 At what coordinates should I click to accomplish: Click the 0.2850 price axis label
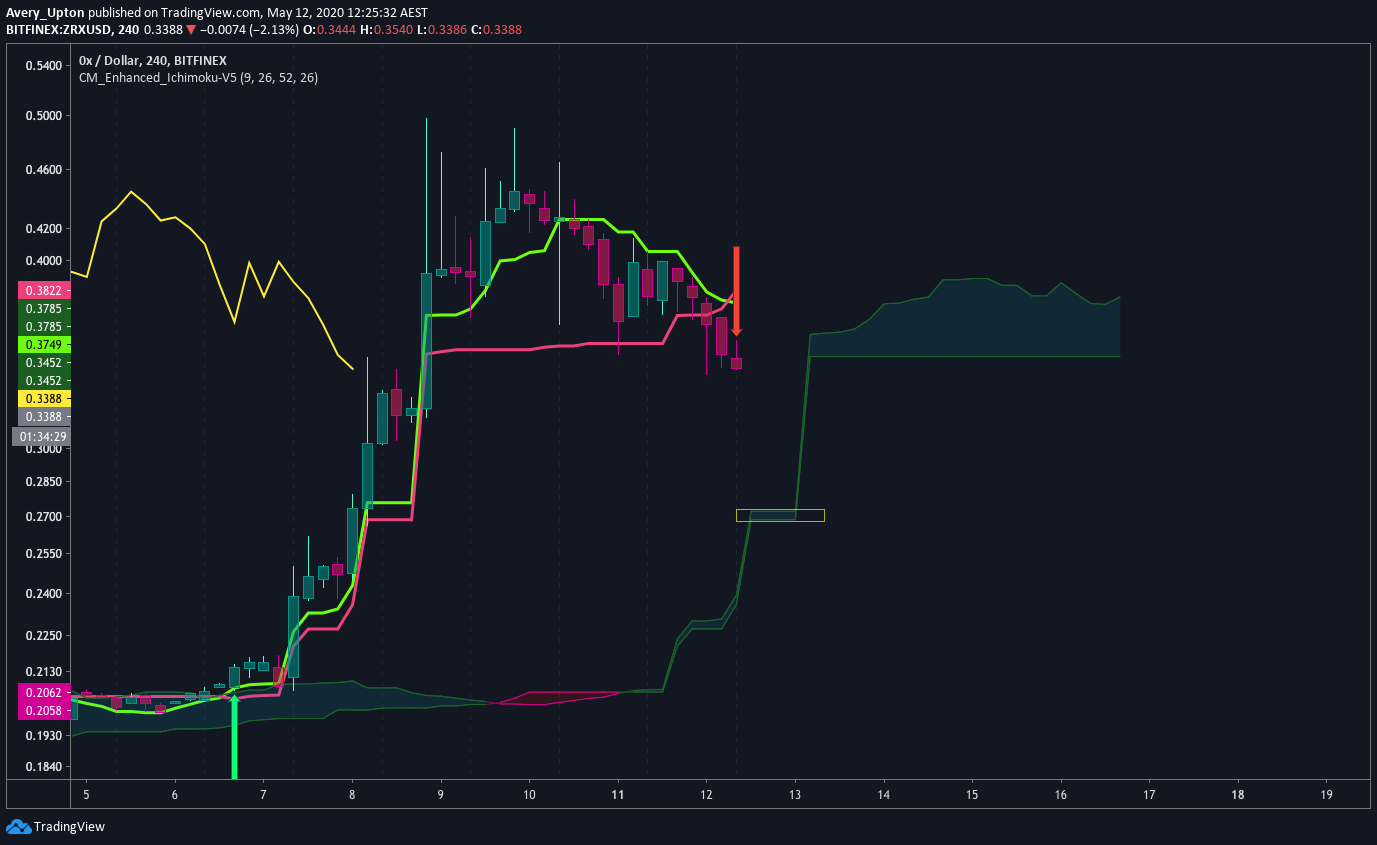tap(43, 481)
